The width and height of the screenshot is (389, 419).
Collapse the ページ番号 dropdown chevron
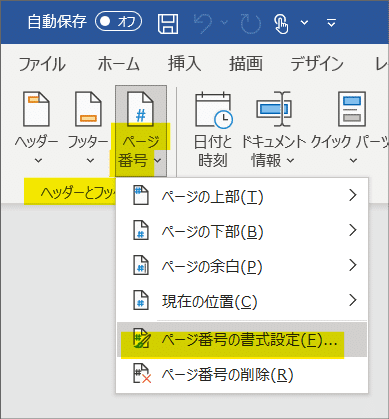click(x=158, y=161)
